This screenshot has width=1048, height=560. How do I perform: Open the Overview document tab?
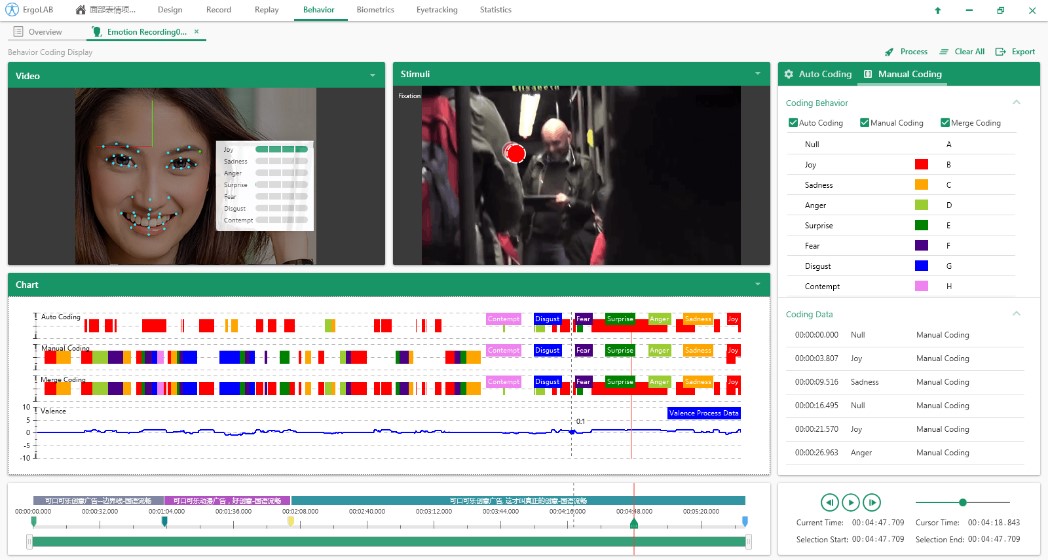(38, 32)
